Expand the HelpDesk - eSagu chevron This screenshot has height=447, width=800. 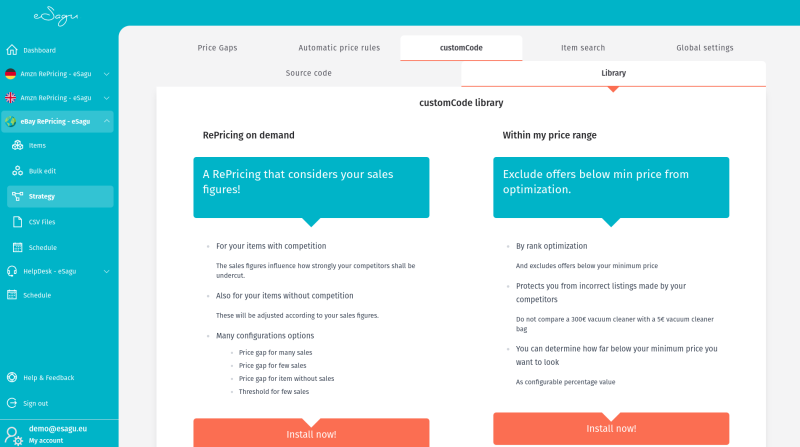[106, 271]
